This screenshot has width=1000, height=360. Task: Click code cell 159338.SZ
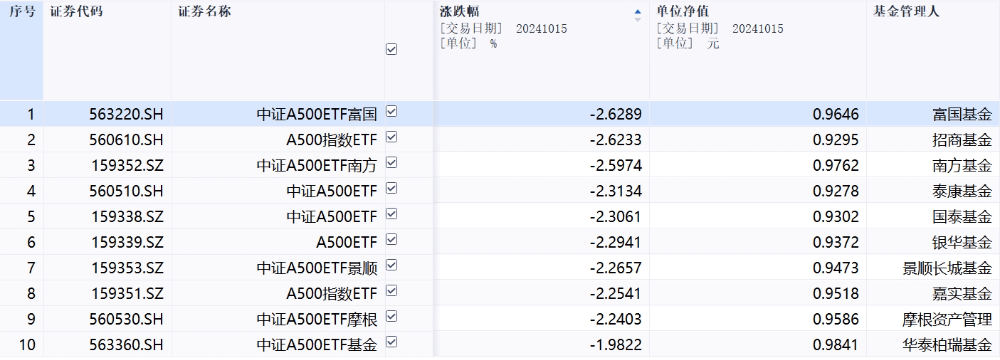click(x=128, y=217)
